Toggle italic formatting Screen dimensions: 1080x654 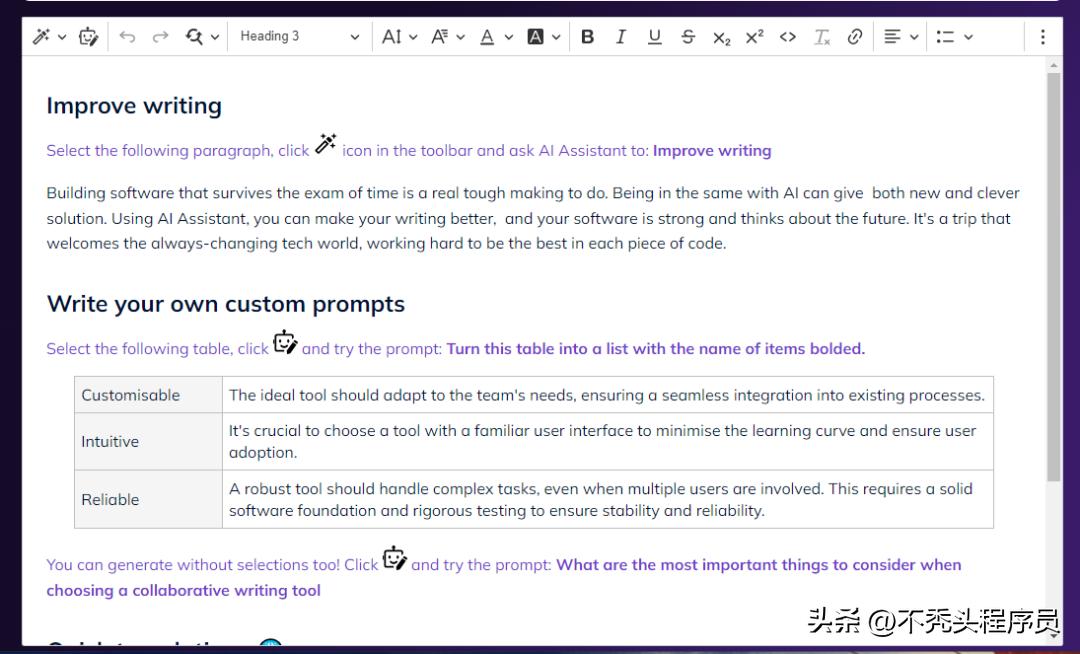(x=621, y=37)
